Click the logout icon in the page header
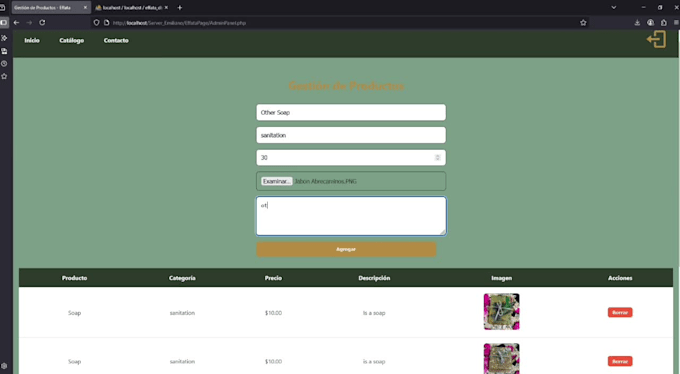Viewport: 680px width, 374px height. pos(656,40)
